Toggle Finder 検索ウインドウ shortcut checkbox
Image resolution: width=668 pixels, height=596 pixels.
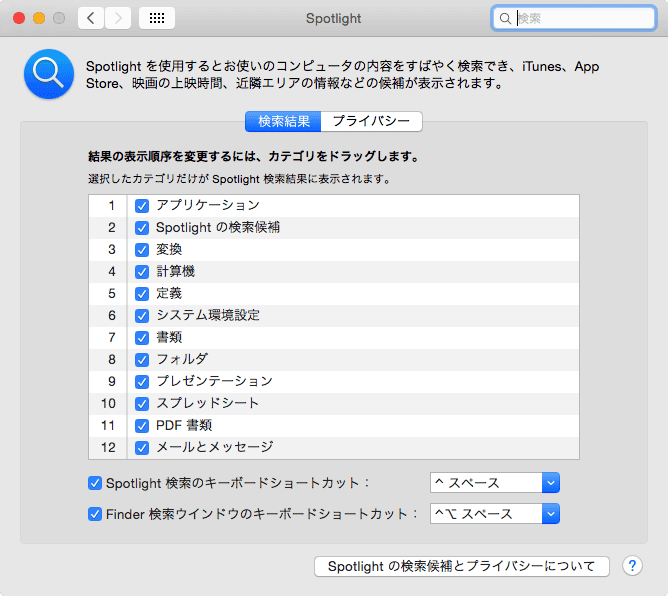tap(95, 514)
